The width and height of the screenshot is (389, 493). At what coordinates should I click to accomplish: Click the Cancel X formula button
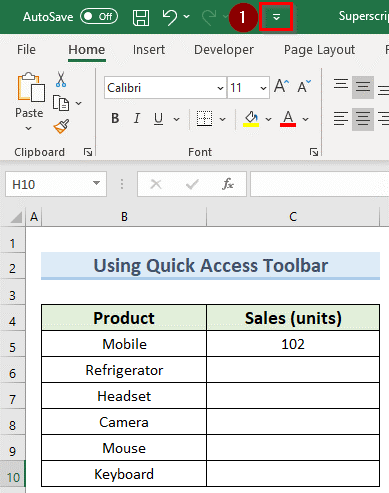click(156, 184)
